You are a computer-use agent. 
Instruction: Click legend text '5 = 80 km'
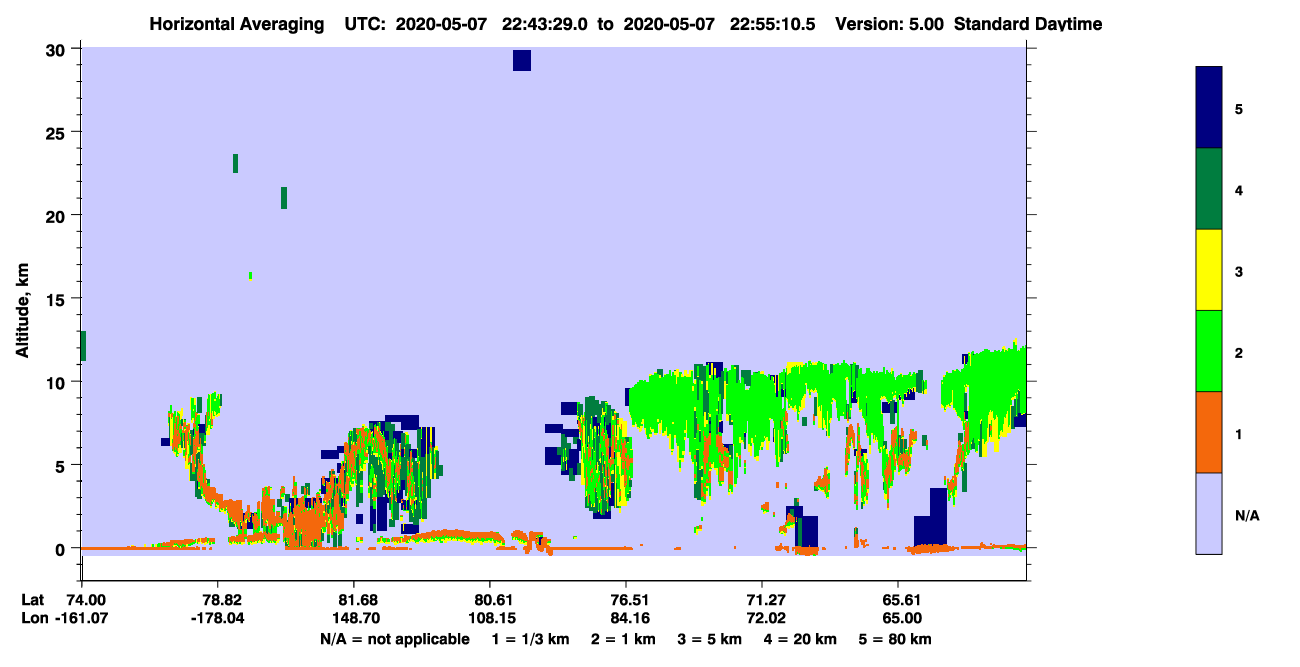tap(896, 639)
